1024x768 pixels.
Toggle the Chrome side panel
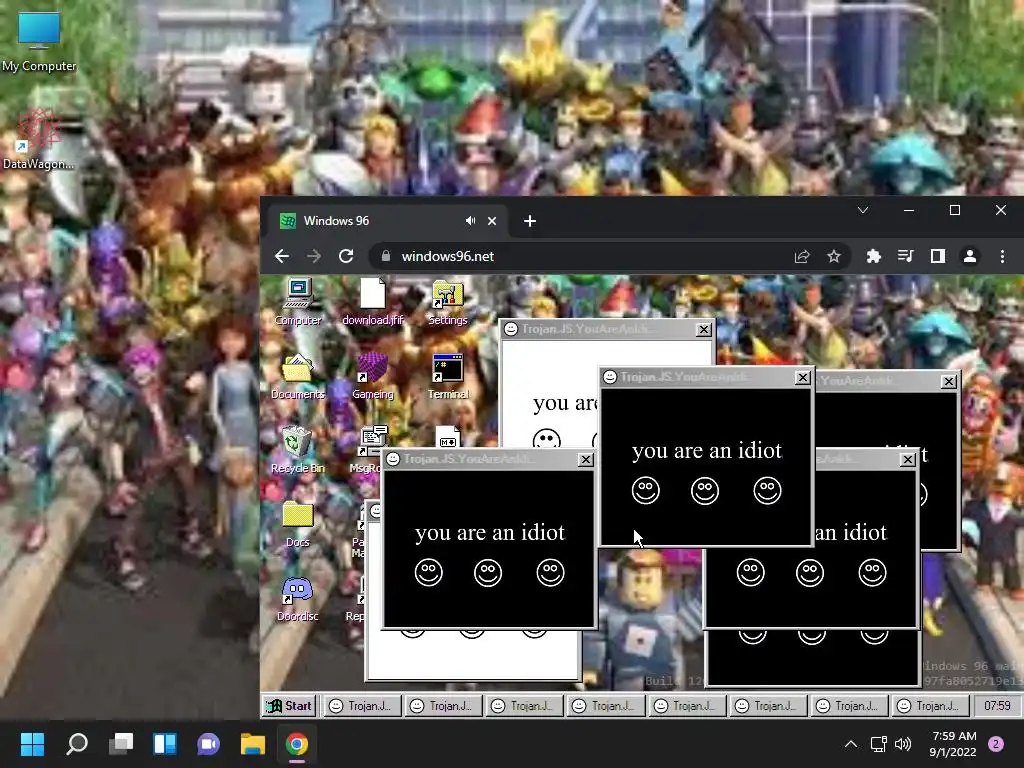(938, 256)
